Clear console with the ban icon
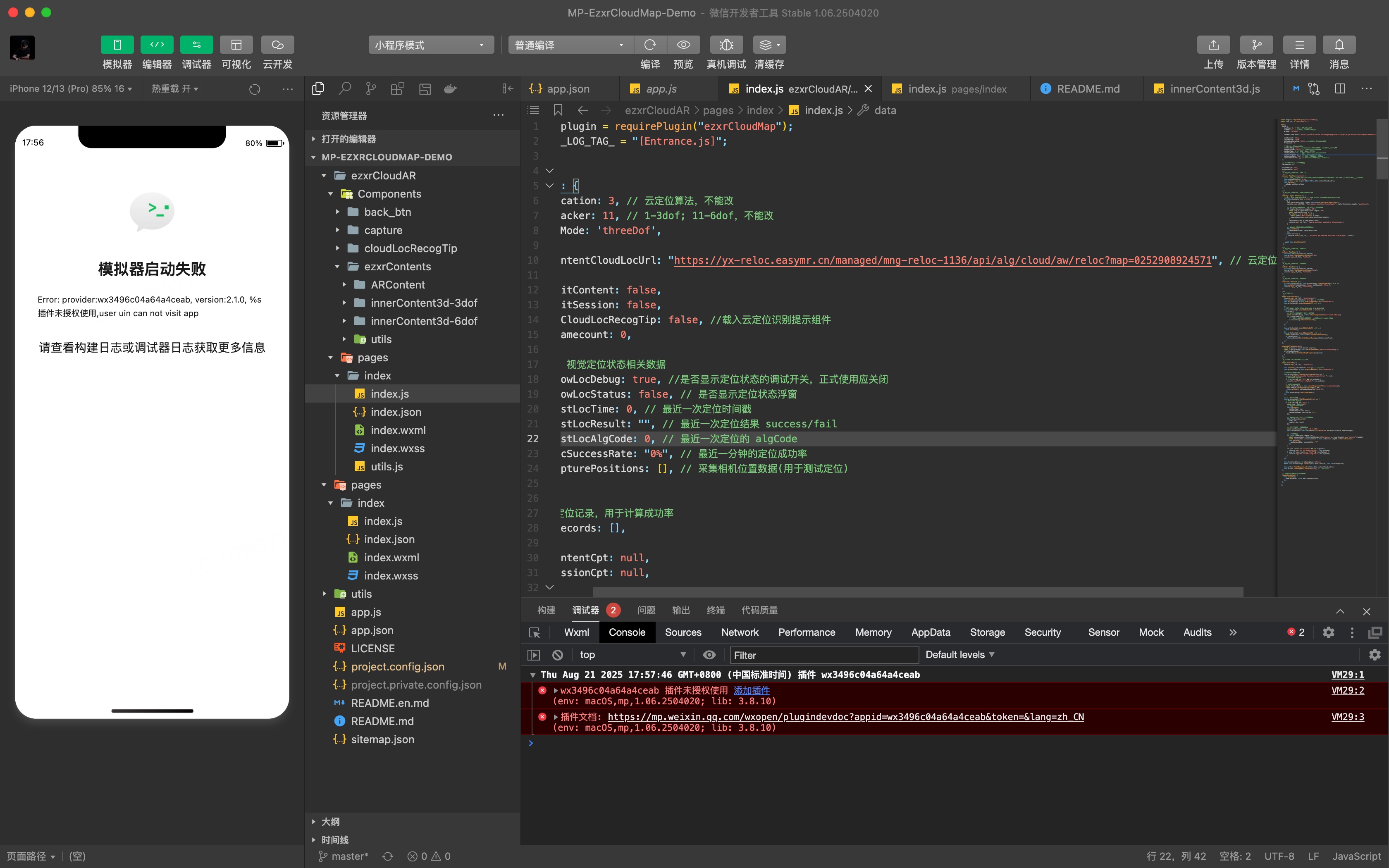Image resolution: width=1389 pixels, height=868 pixels. 557,655
